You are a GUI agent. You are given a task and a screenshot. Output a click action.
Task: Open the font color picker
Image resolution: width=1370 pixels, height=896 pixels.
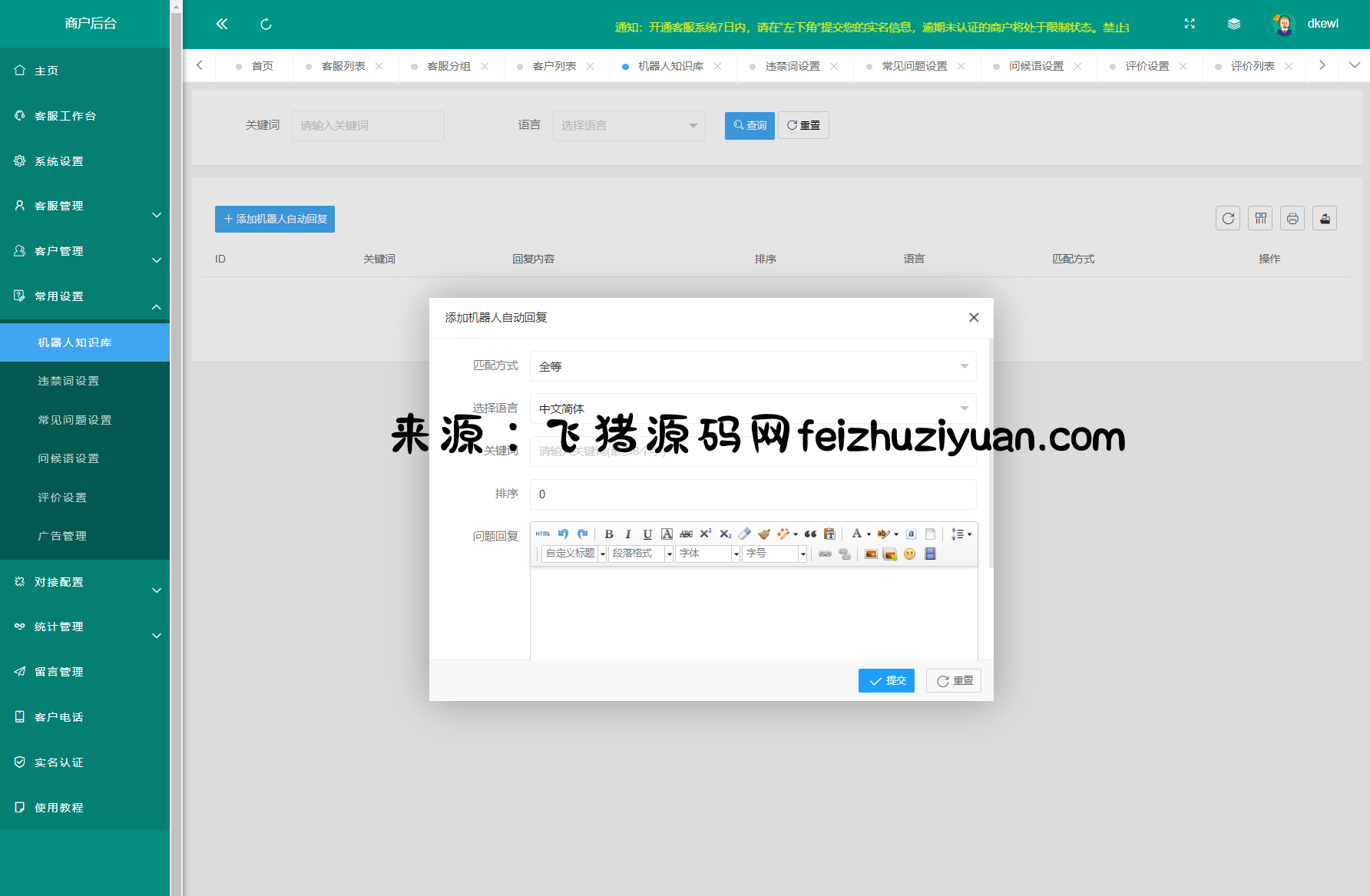[857, 534]
